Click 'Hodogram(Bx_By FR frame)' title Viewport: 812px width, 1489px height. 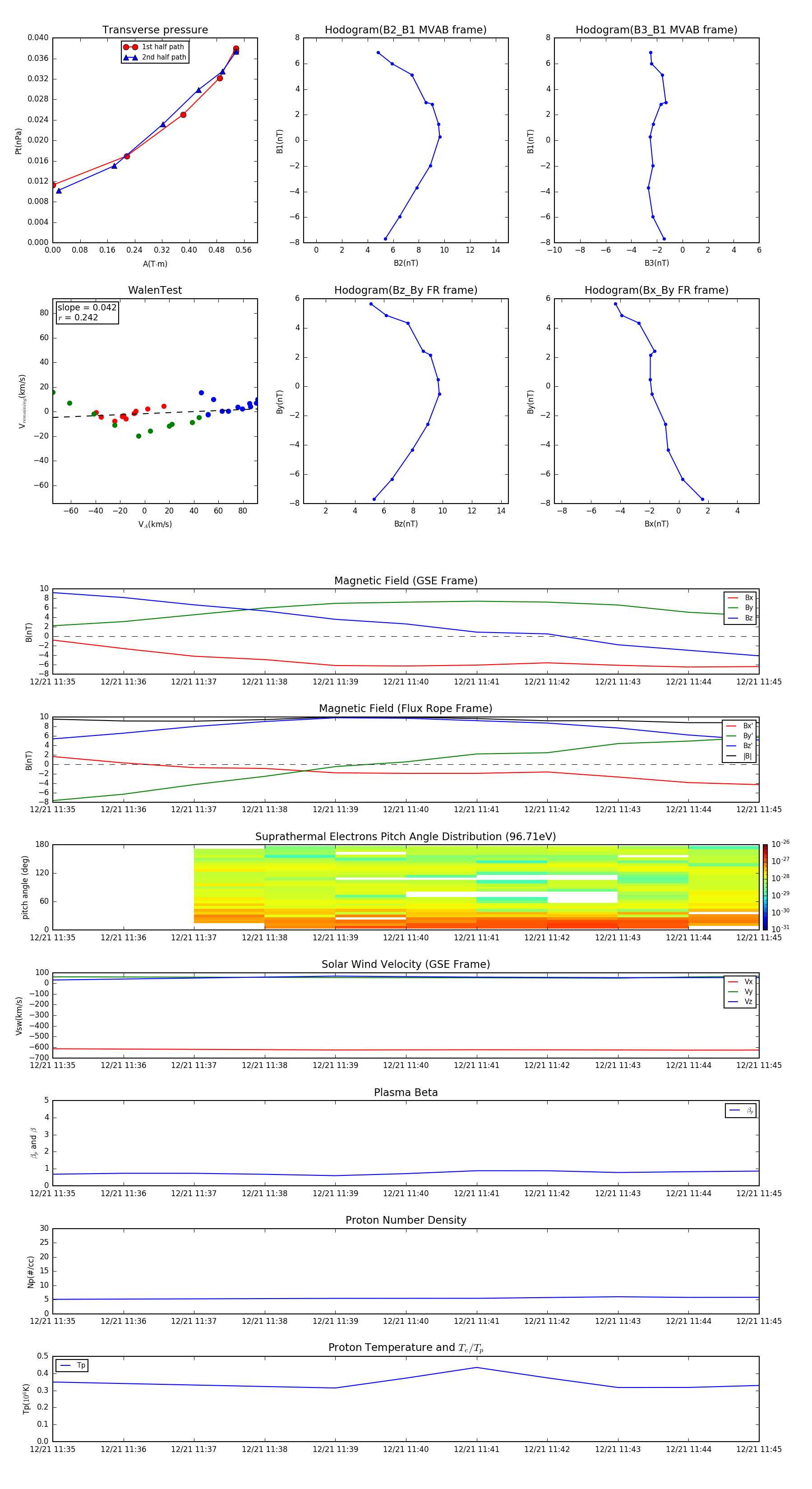(x=656, y=290)
